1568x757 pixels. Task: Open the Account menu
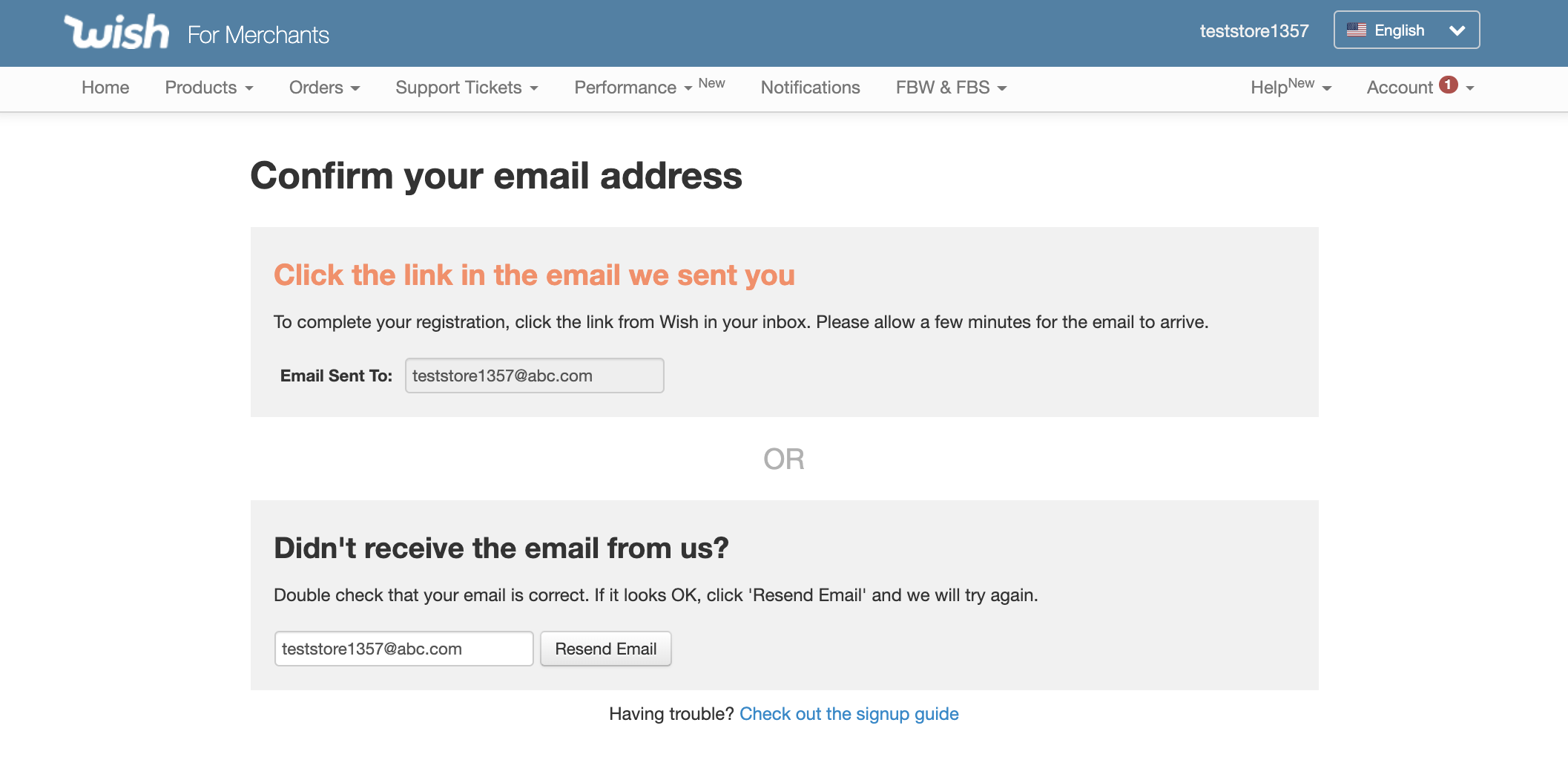pyautogui.click(x=1420, y=88)
